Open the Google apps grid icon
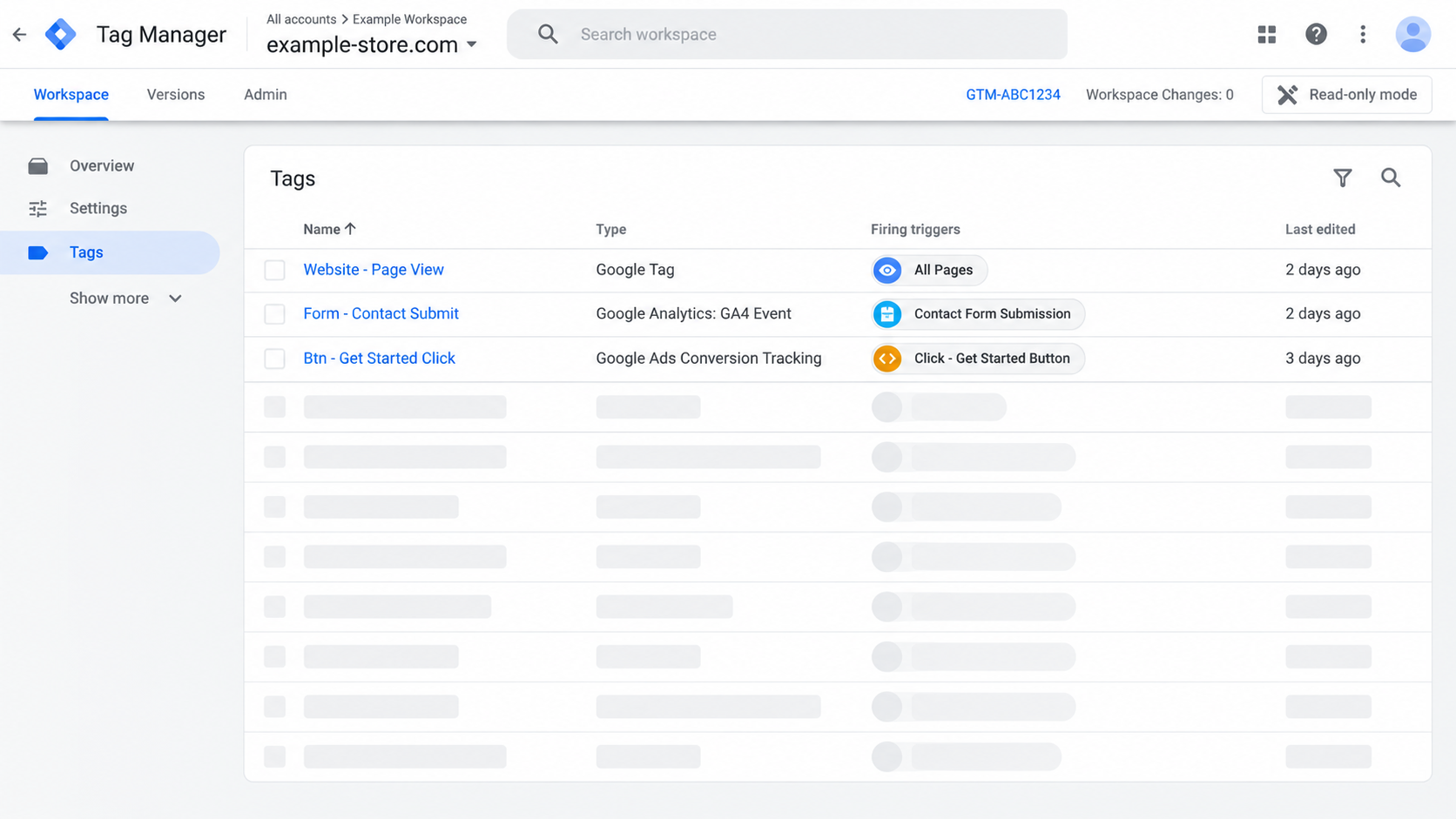This screenshot has height=819, width=1456. 1267,34
